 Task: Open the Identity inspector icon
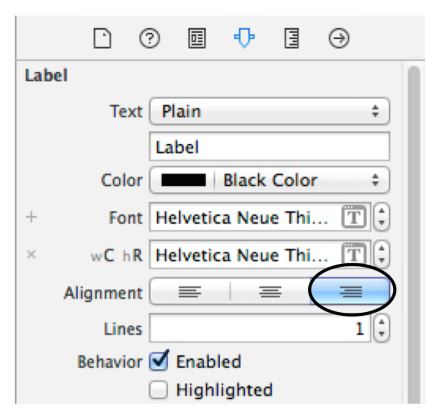(x=197, y=38)
